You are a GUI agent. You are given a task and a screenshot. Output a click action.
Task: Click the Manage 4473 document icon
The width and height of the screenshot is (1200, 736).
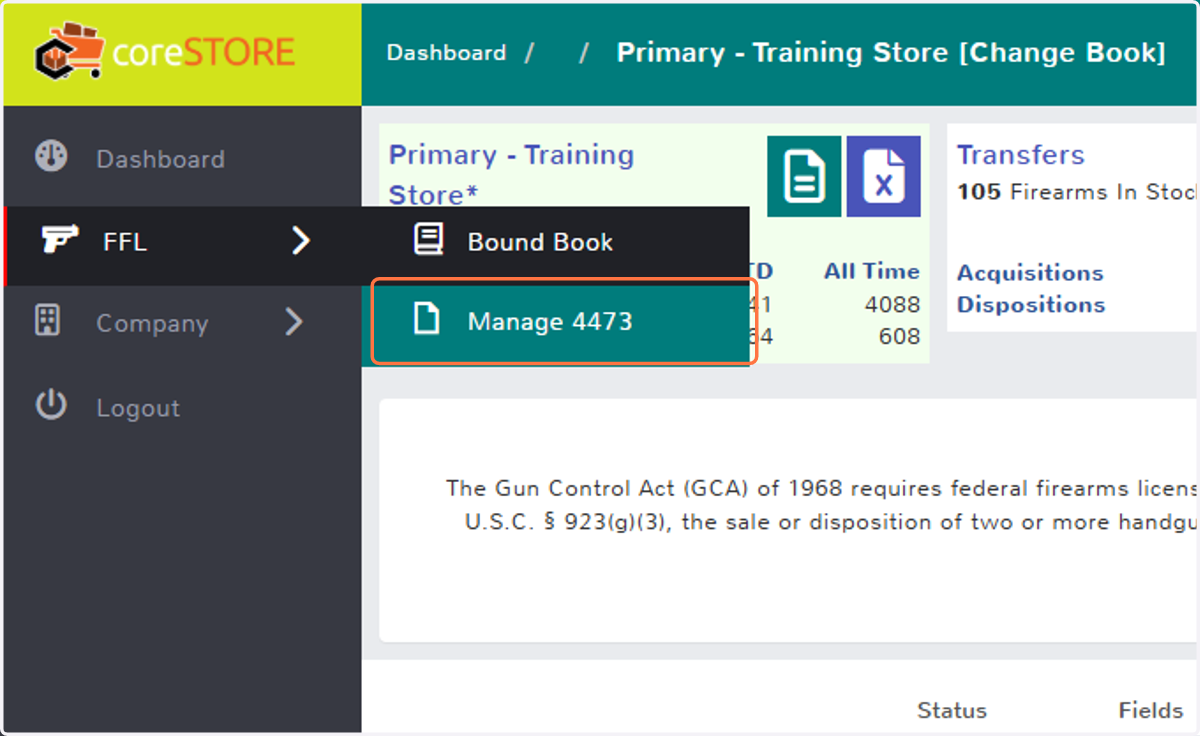[x=427, y=320]
